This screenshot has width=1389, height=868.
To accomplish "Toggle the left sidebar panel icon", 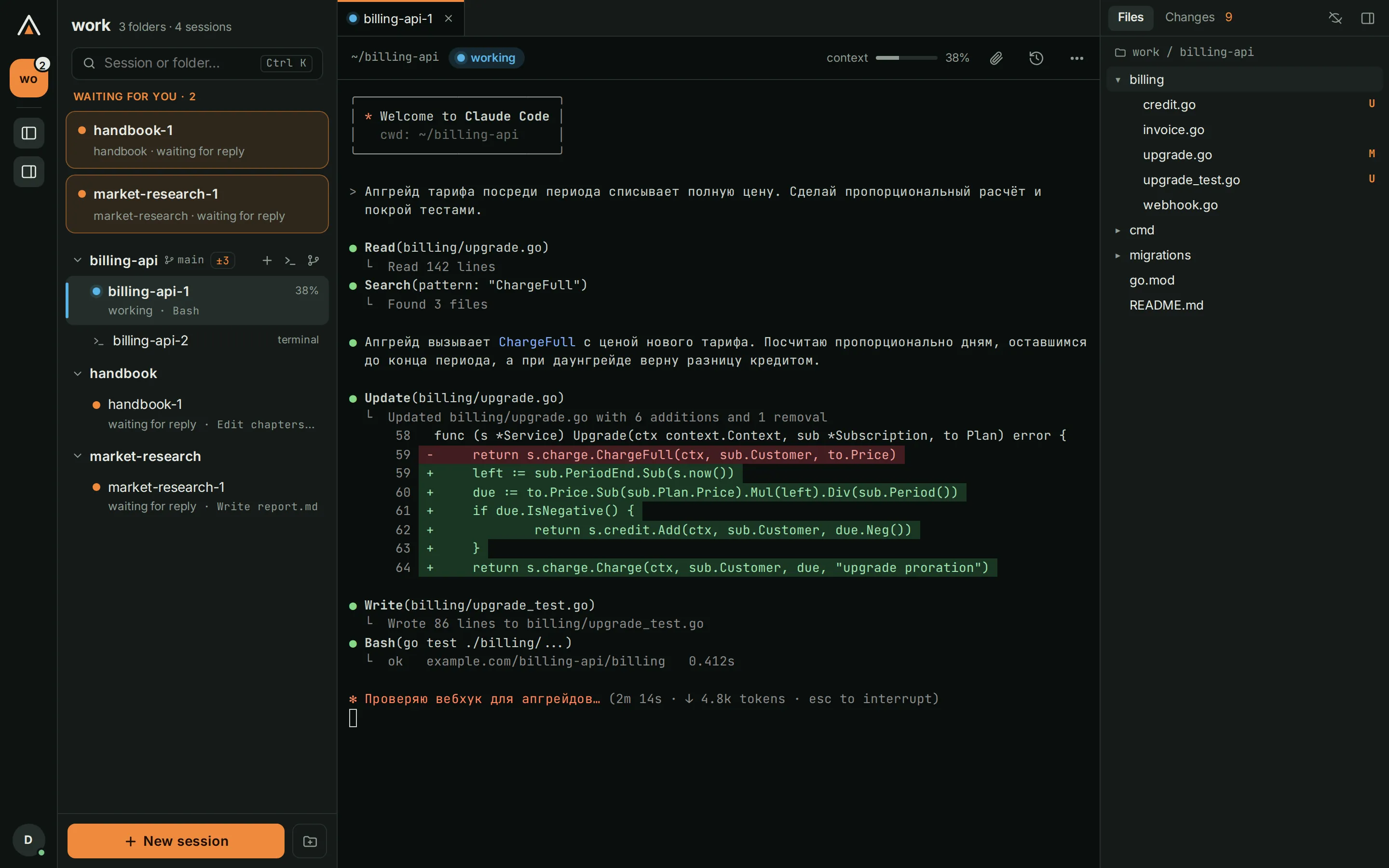I will [x=29, y=133].
